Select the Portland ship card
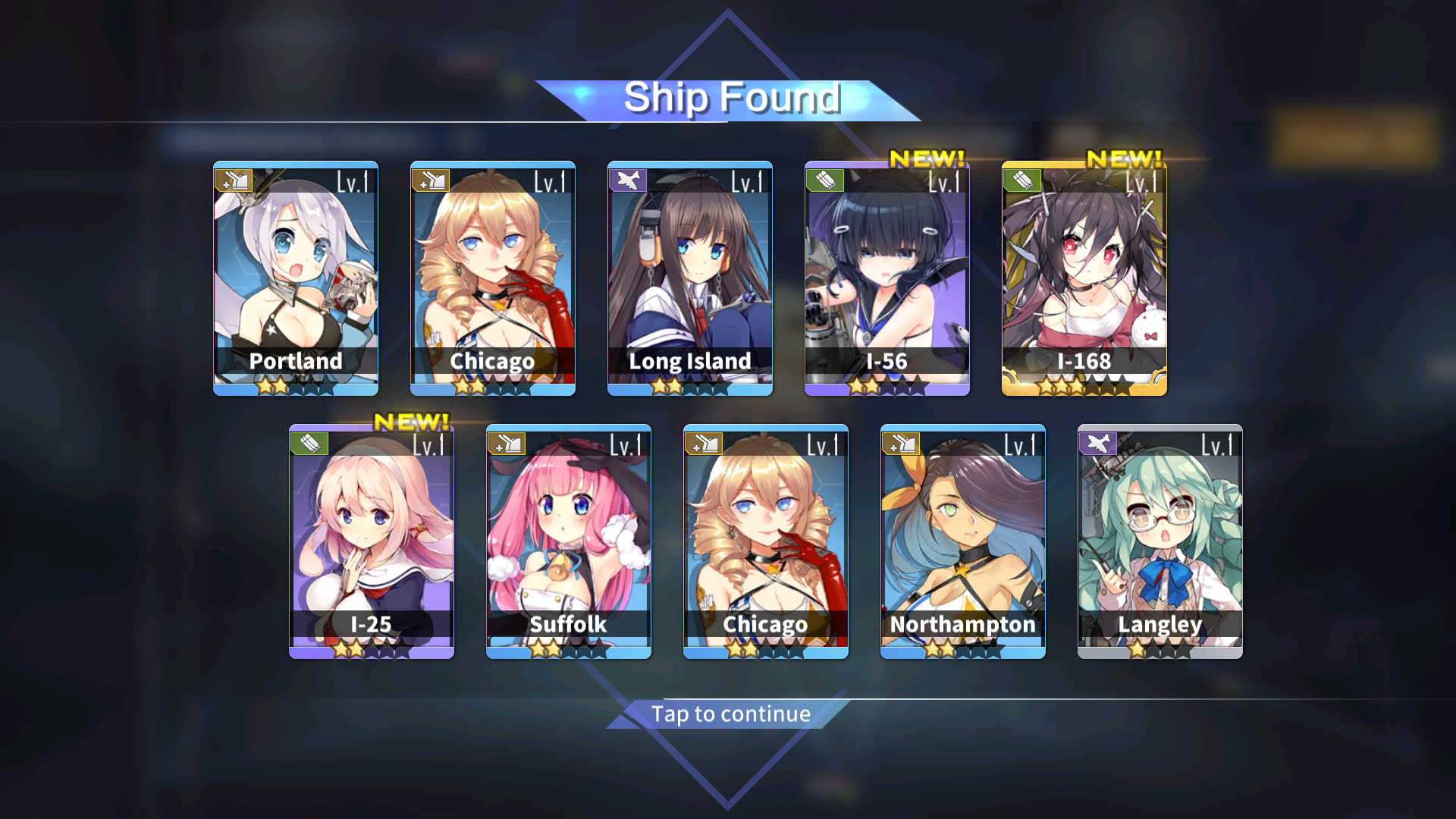1456x819 pixels. pyautogui.click(x=296, y=278)
